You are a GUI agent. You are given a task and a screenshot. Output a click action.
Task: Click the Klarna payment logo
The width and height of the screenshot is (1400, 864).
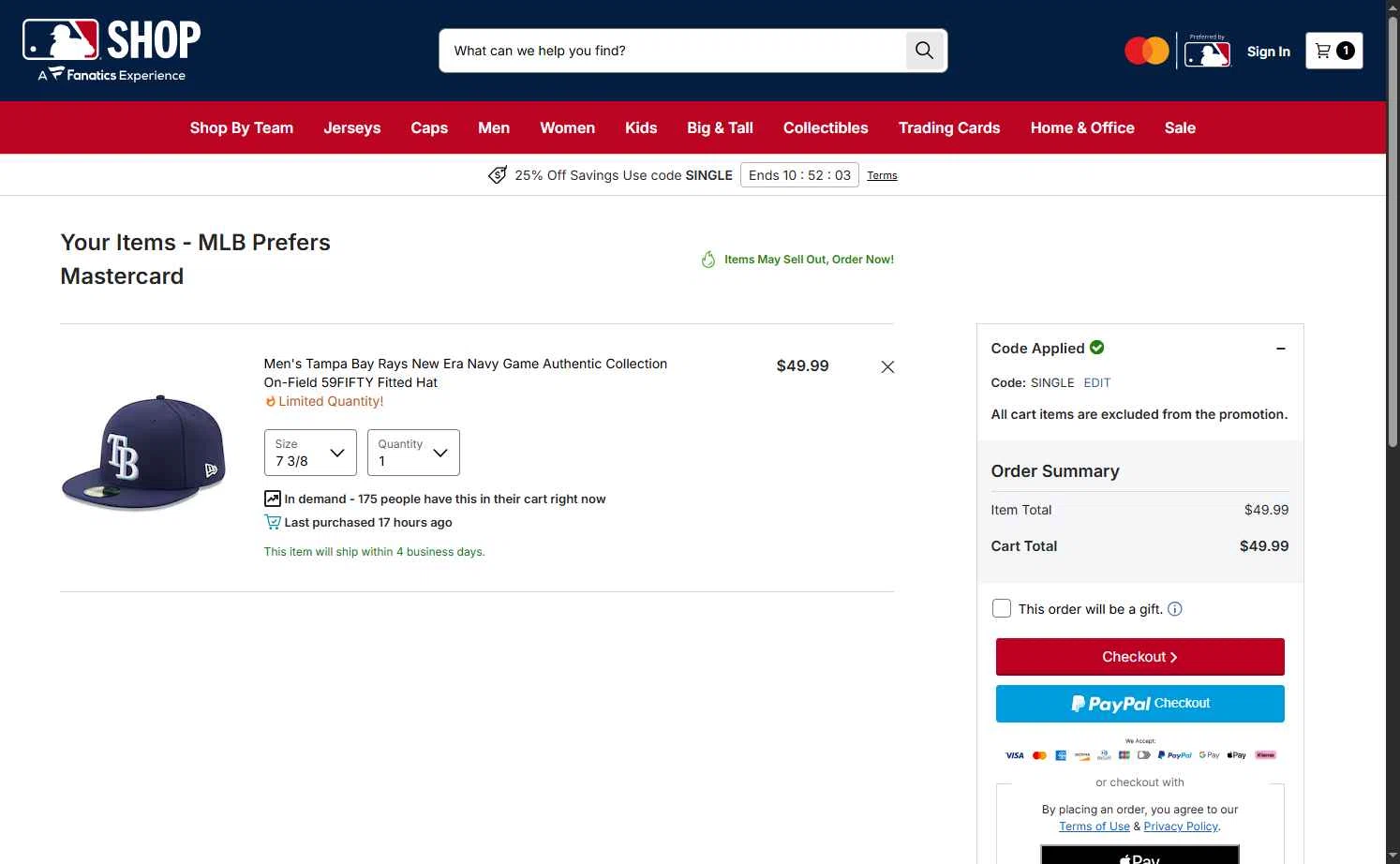tap(1266, 755)
